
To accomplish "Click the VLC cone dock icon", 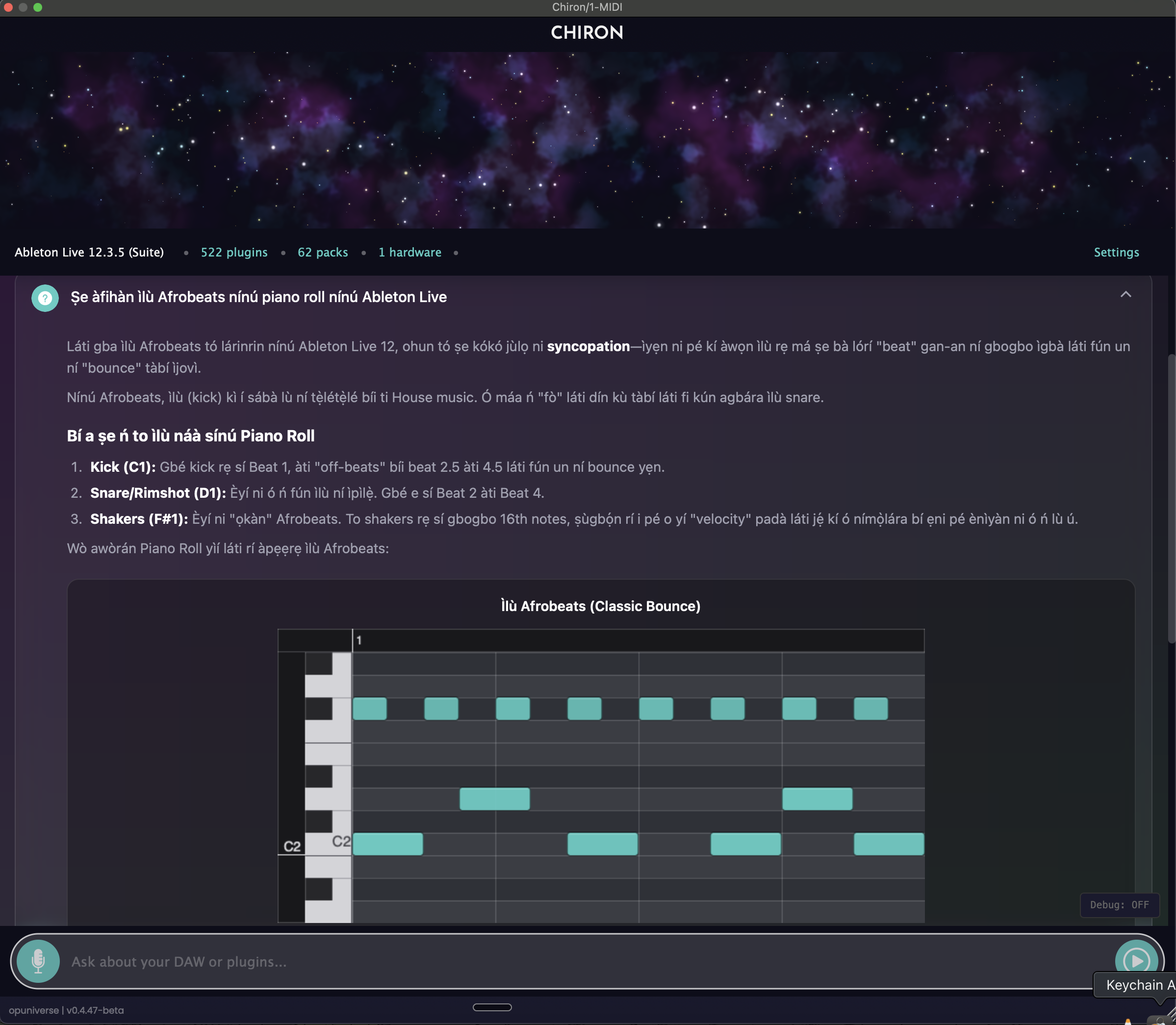I will point(1127,1021).
